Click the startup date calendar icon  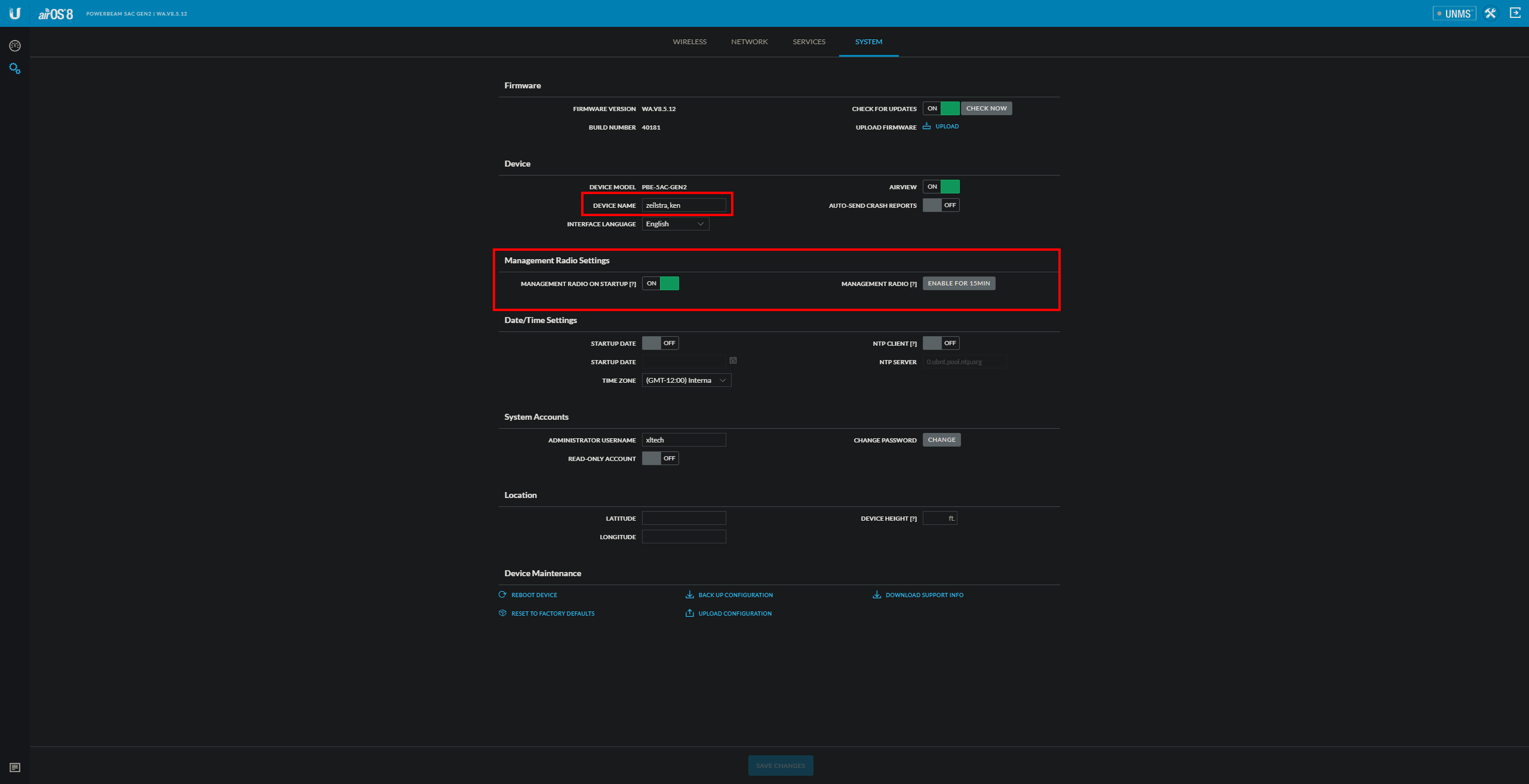tap(733, 361)
